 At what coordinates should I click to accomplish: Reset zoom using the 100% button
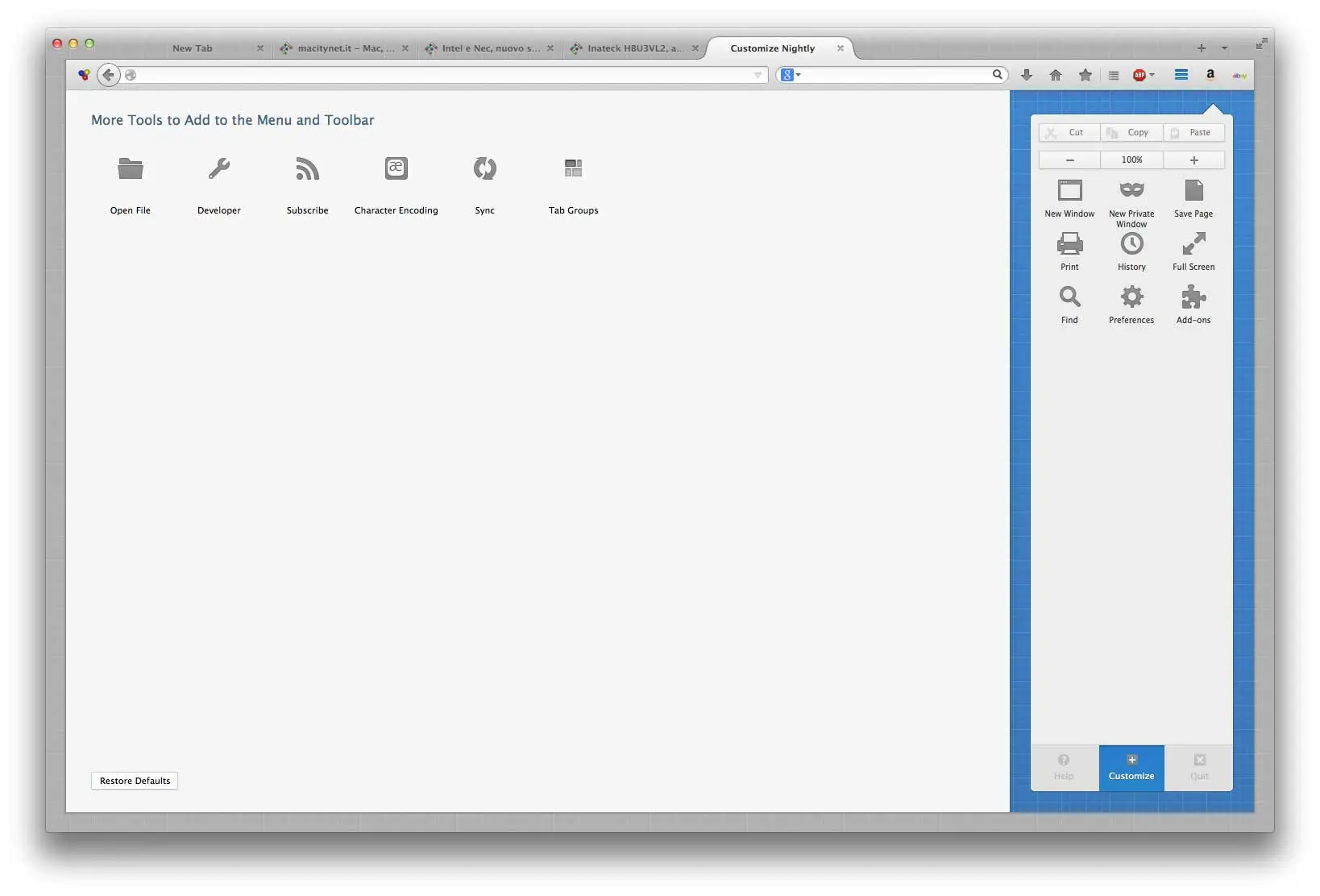click(x=1131, y=160)
